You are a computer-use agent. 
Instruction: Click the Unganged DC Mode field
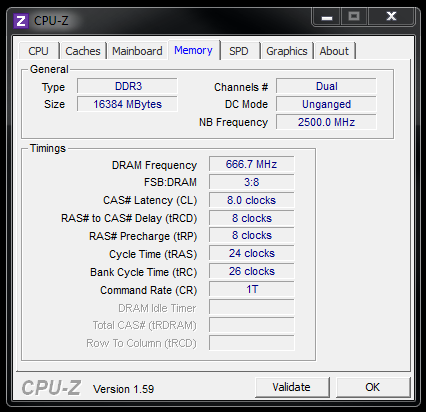coord(326,104)
